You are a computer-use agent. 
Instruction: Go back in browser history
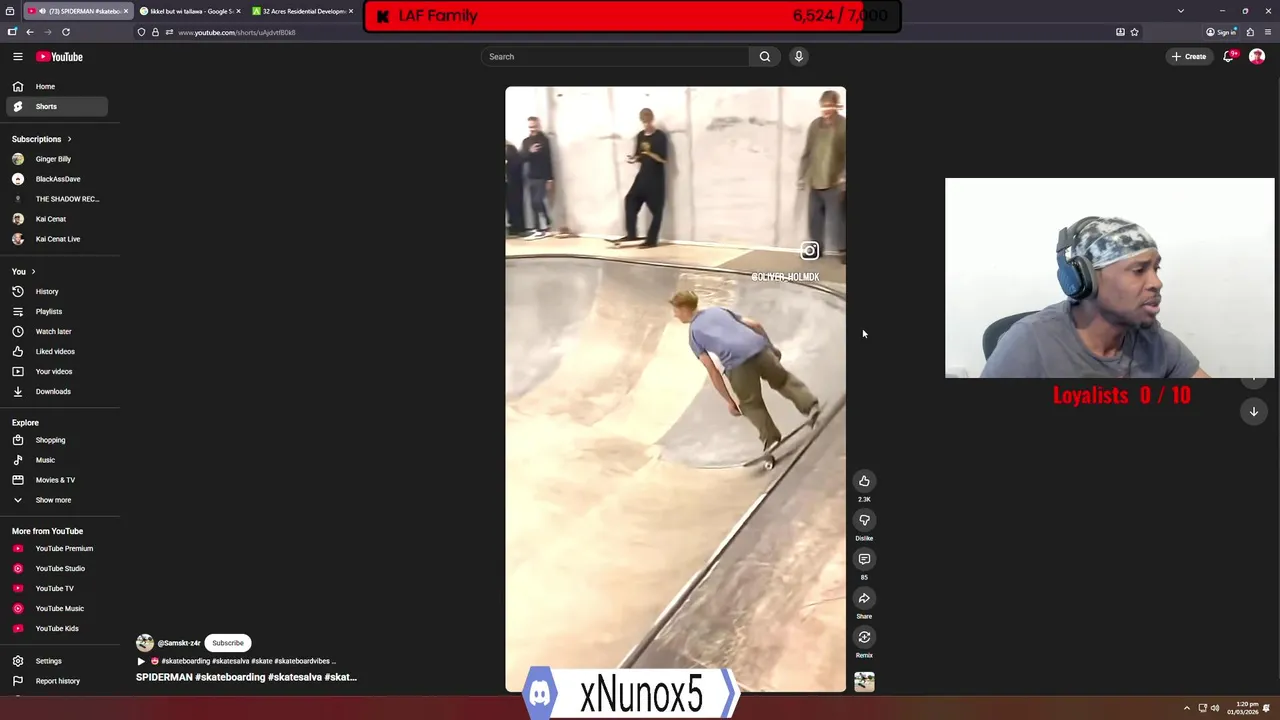pos(30,32)
